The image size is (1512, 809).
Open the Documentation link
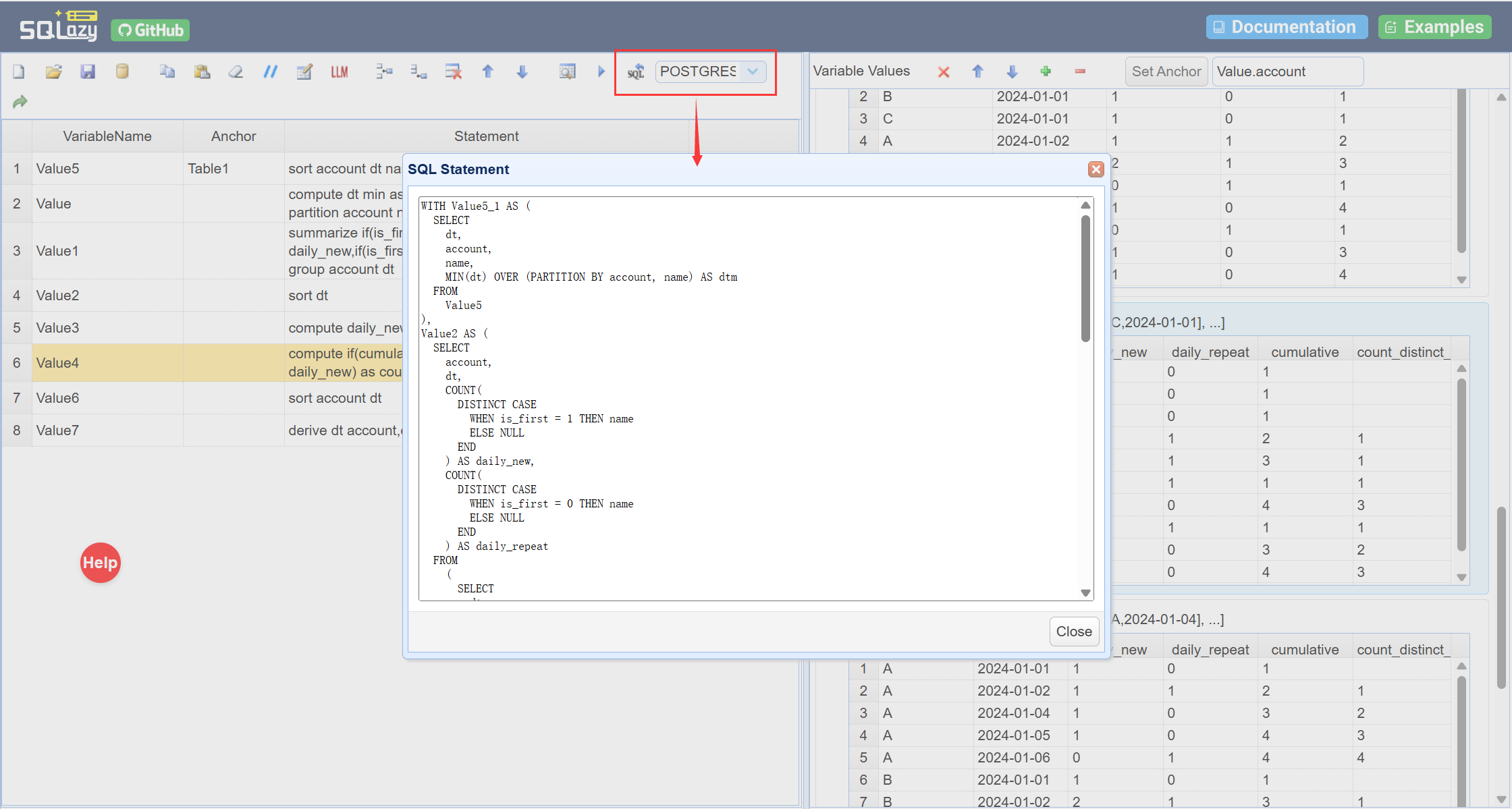1287,27
